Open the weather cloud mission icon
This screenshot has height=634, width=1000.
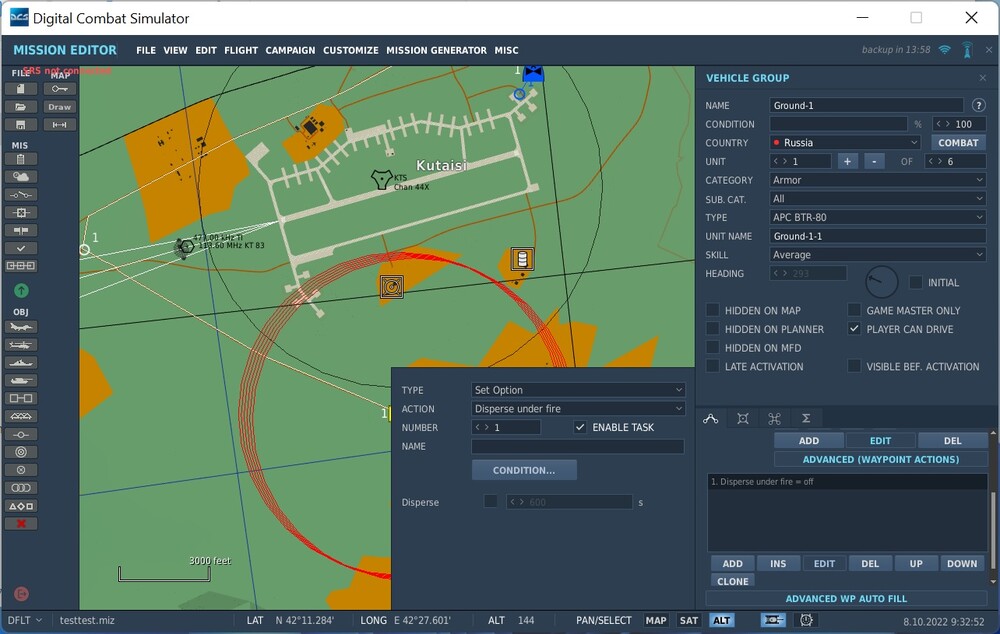coord(21,176)
